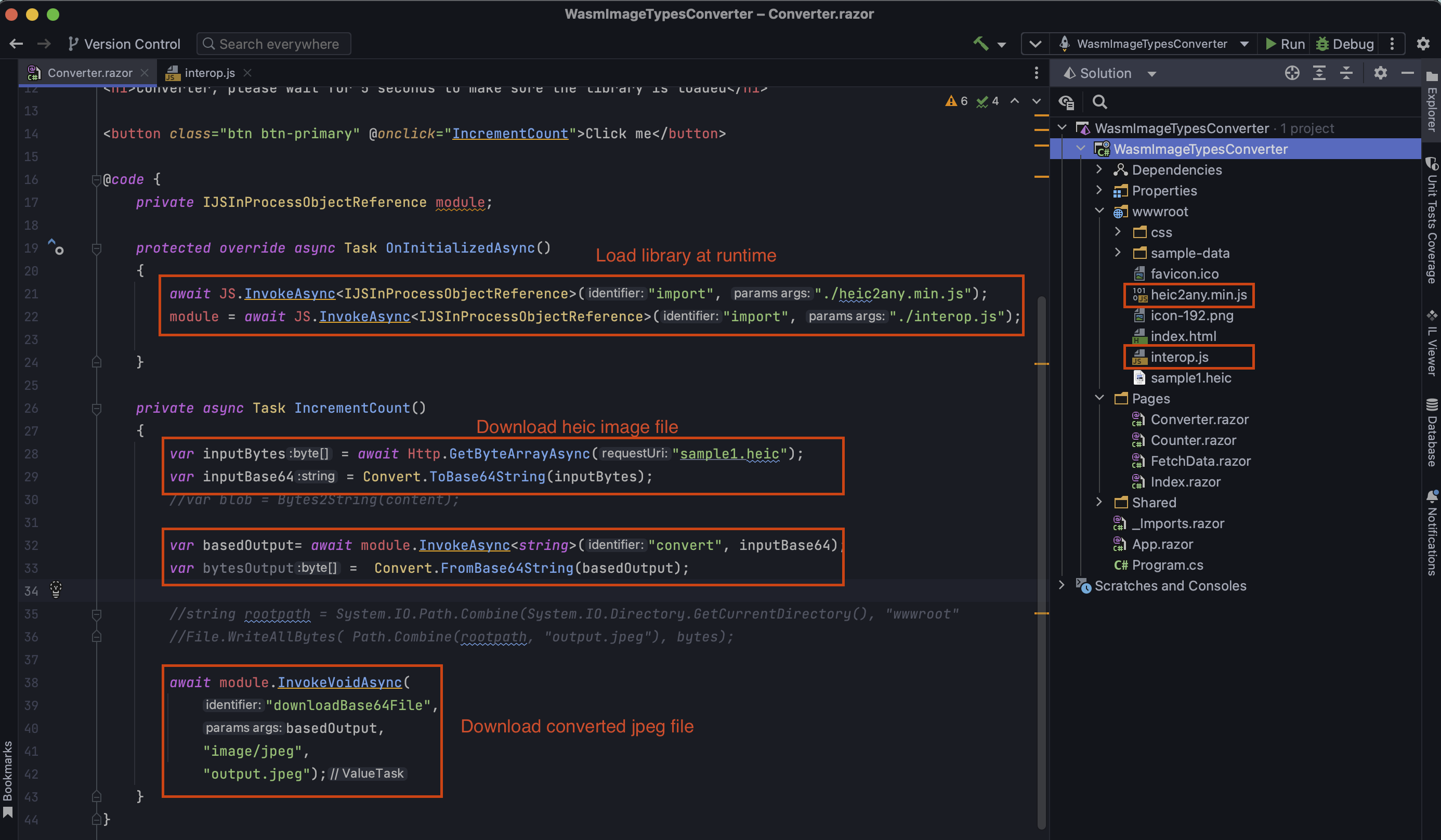
Task: Toggle code fold at @code line 16
Action: [x=96, y=180]
